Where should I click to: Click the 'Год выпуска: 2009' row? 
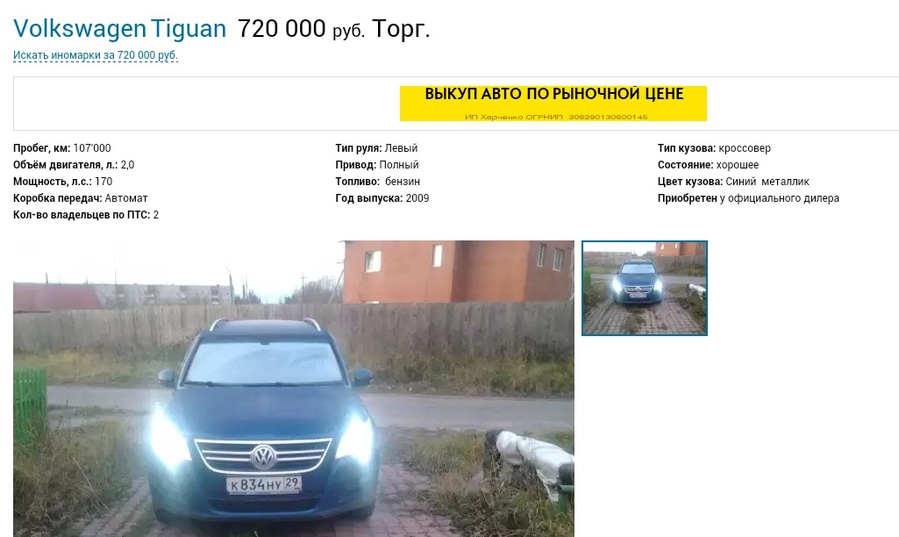pyautogui.click(x=382, y=198)
